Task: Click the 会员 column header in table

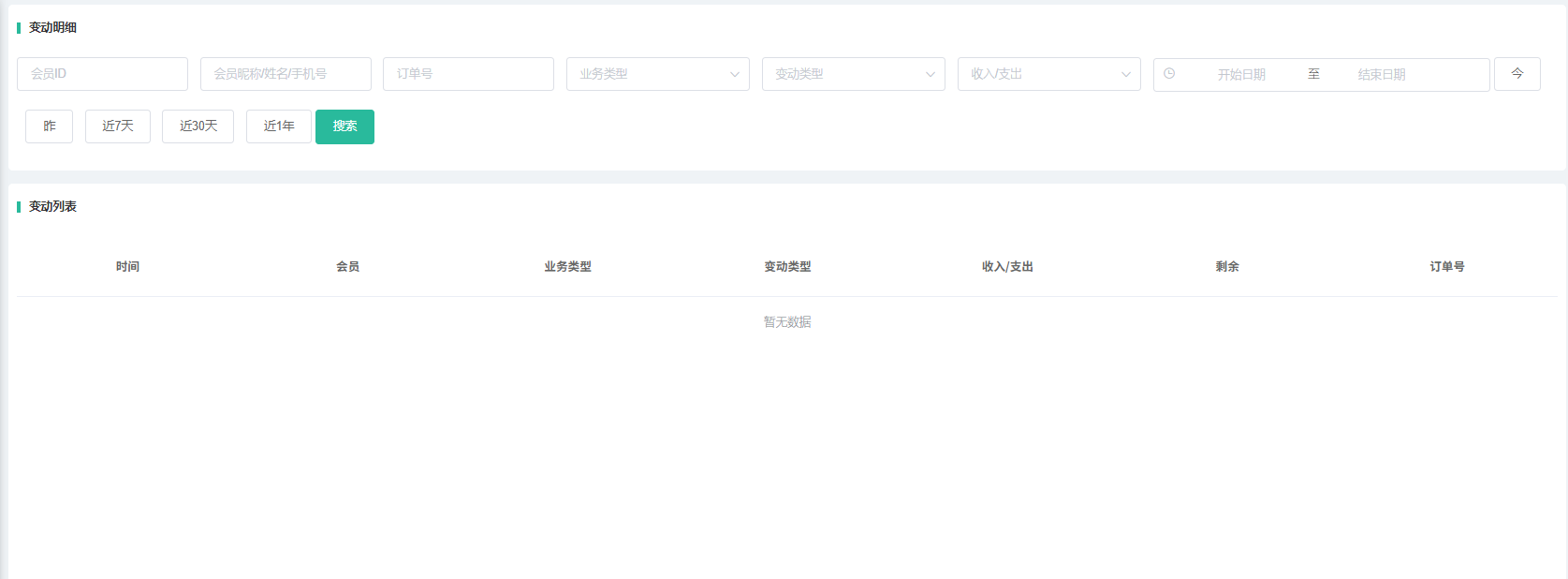Action: pyautogui.click(x=347, y=267)
